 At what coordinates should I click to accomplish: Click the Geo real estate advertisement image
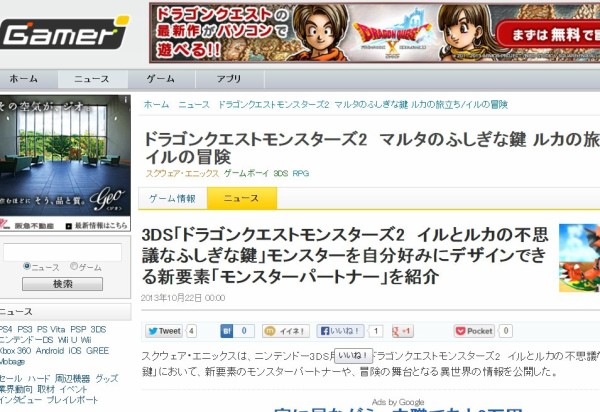(65, 155)
